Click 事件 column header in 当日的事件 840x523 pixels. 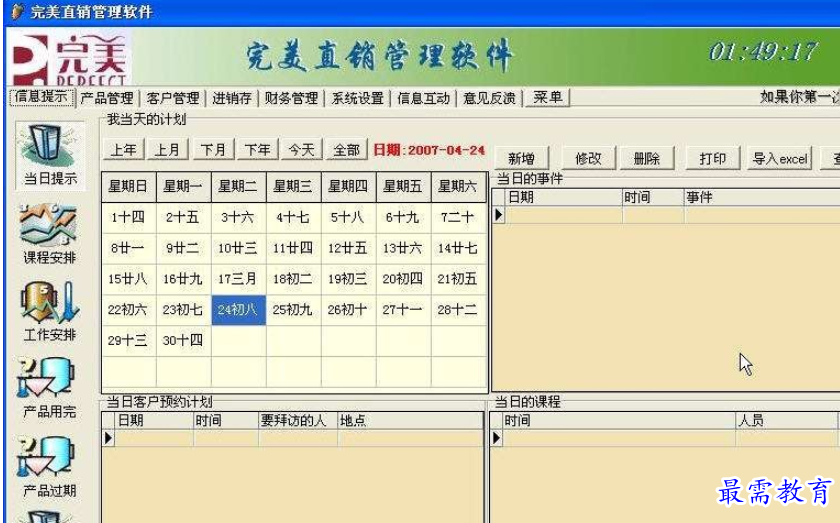pos(762,198)
